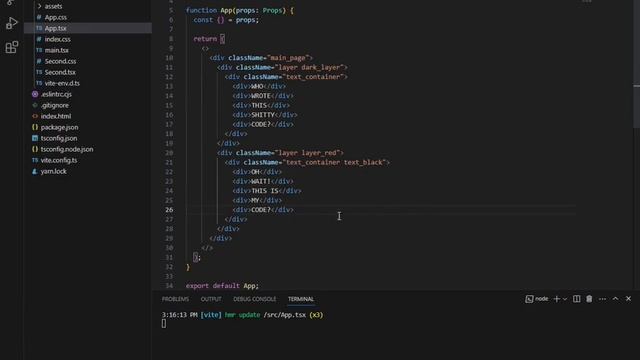Image resolution: width=640 pixels, height=360 pixels.
Task: Open the launch profile dropdown arrow
Action: point(565,299)
